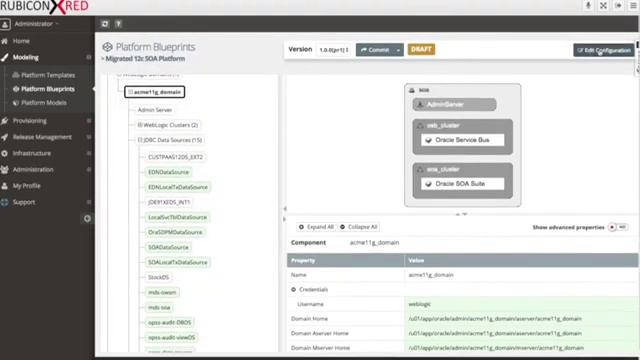
Task: Click the osb_cluster box header
Action: click(443, 126)
